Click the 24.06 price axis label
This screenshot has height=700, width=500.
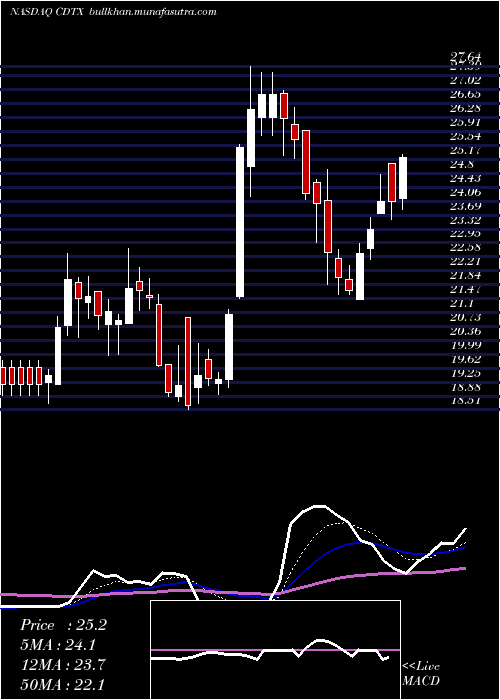click(467, 192)
